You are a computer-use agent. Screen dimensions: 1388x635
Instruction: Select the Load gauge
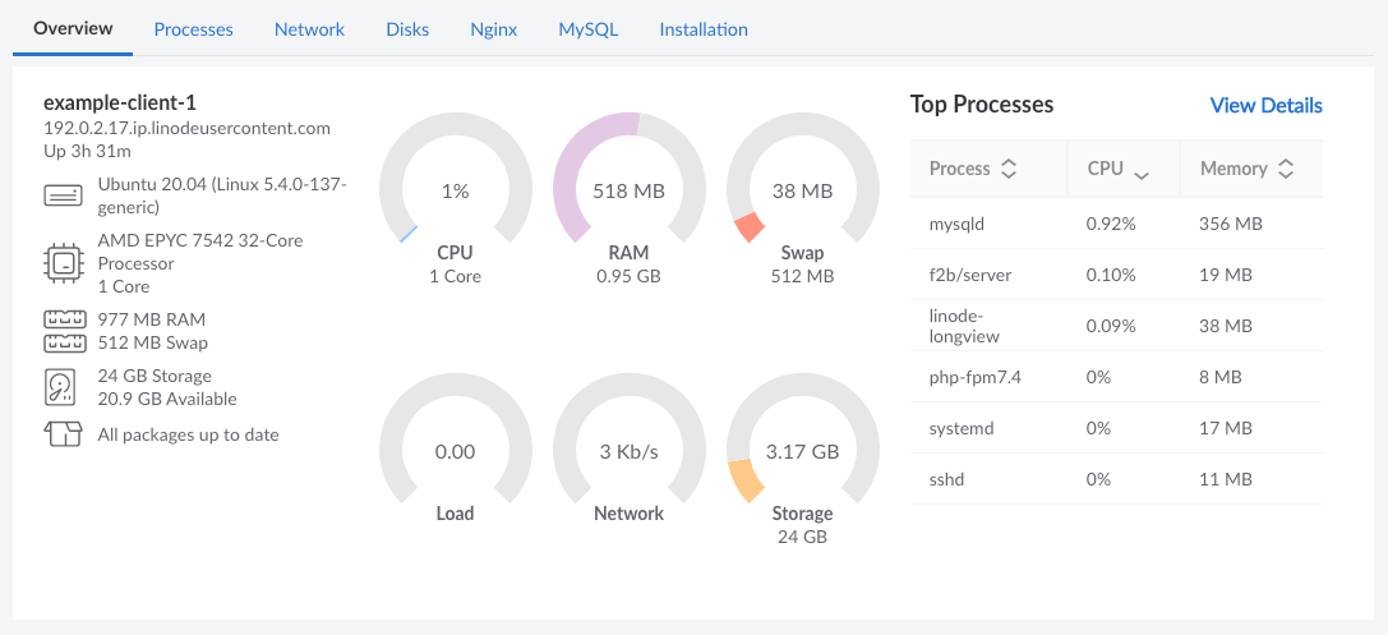point(456,451)
